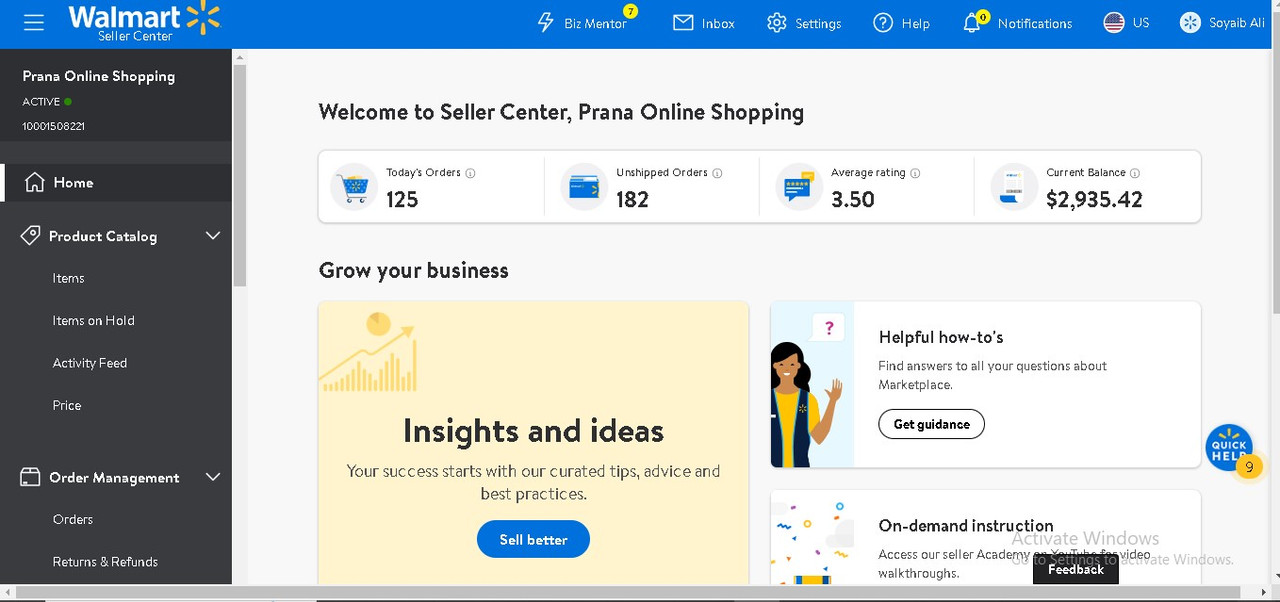The width and height of the screenshot is (1280, 602).
Task: Click the On-demand instruction heading
Action: [x=966, y=525]
